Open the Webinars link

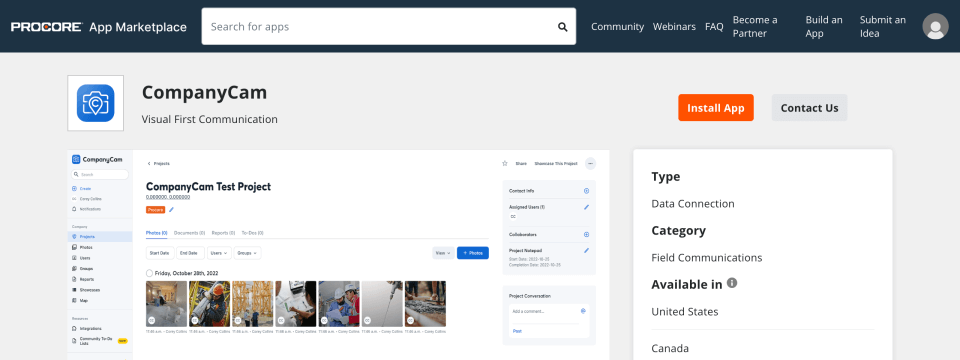(674, 27)
